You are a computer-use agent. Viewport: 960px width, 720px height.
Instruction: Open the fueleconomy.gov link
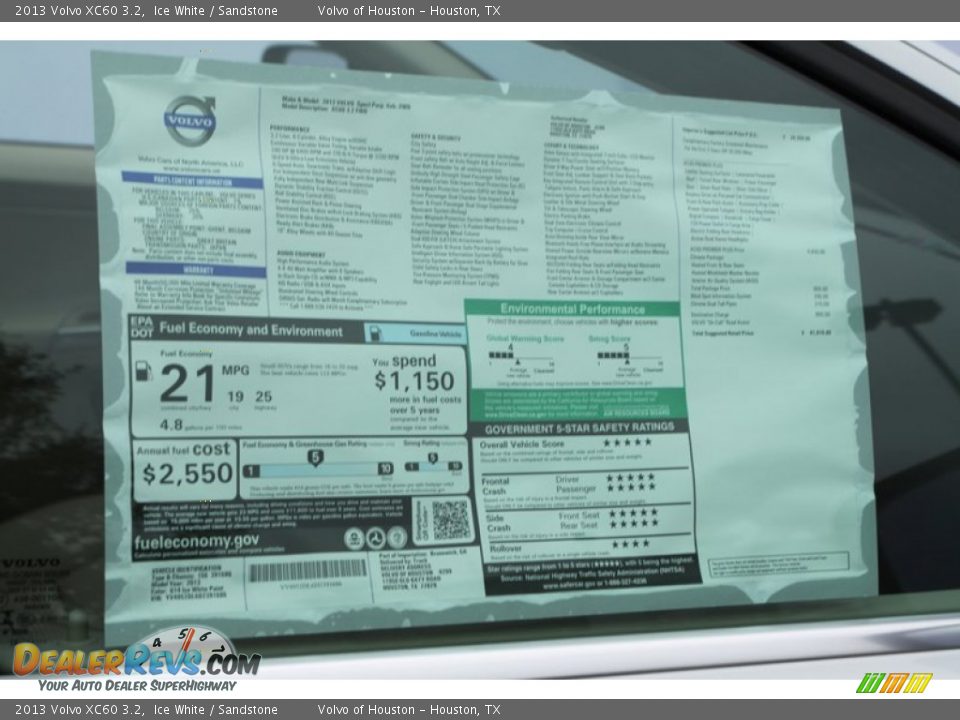[x=196, y=540]
